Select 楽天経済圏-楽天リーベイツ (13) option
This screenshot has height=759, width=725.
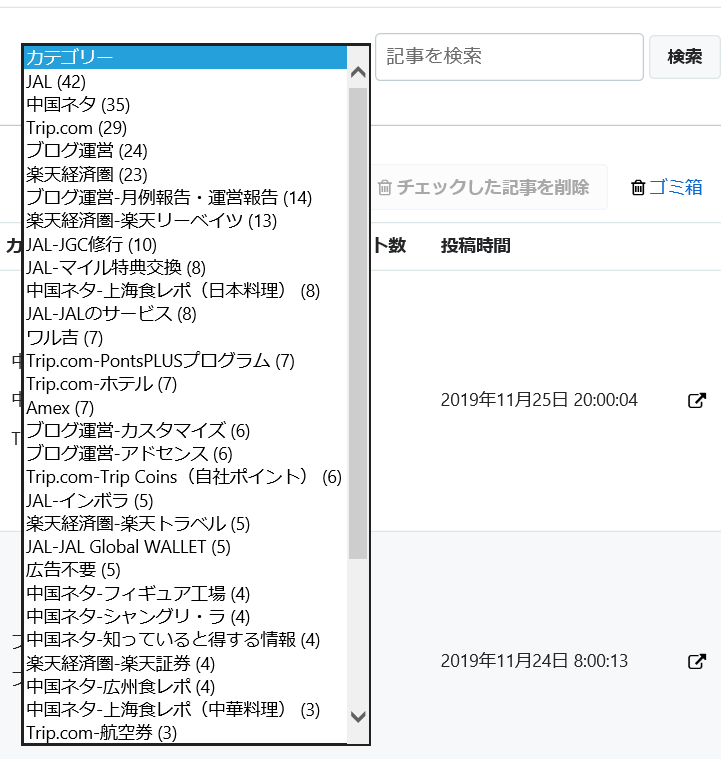185,221
